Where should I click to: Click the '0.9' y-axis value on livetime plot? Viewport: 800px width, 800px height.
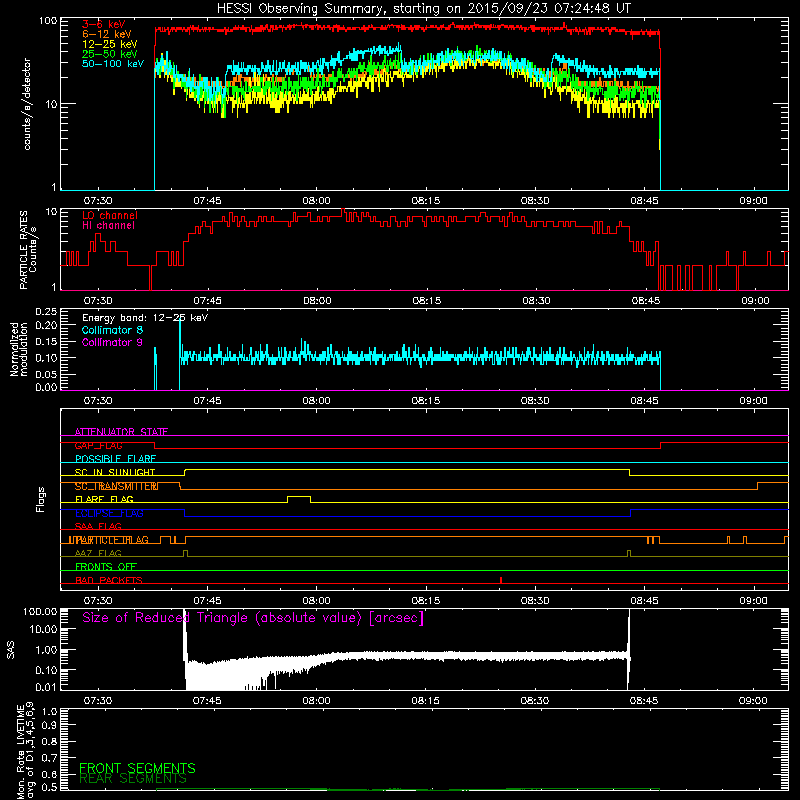[49, 726]
